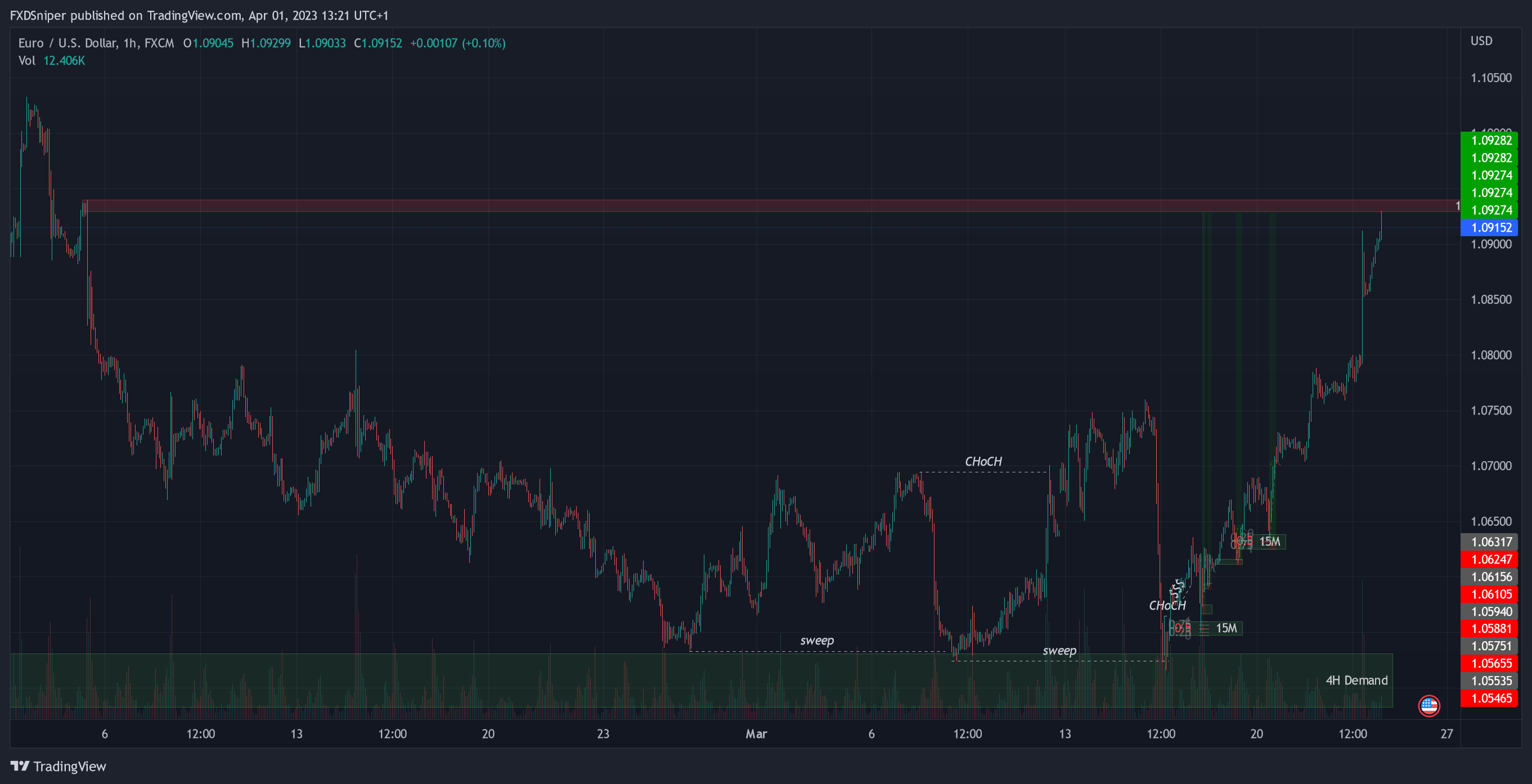Click the gray 1.06156 price label

tap(1490, 576)
